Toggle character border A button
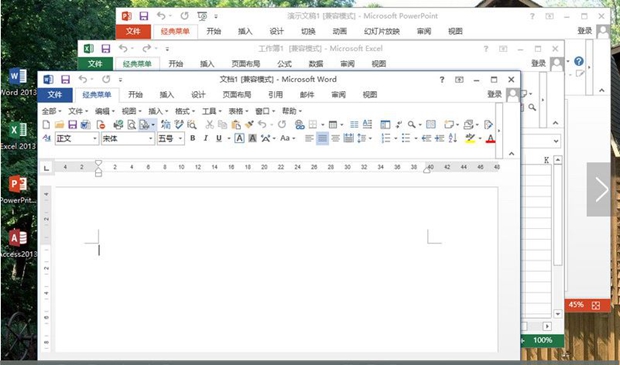Viewport: 620px width, 365px height. tap(239, 138)
